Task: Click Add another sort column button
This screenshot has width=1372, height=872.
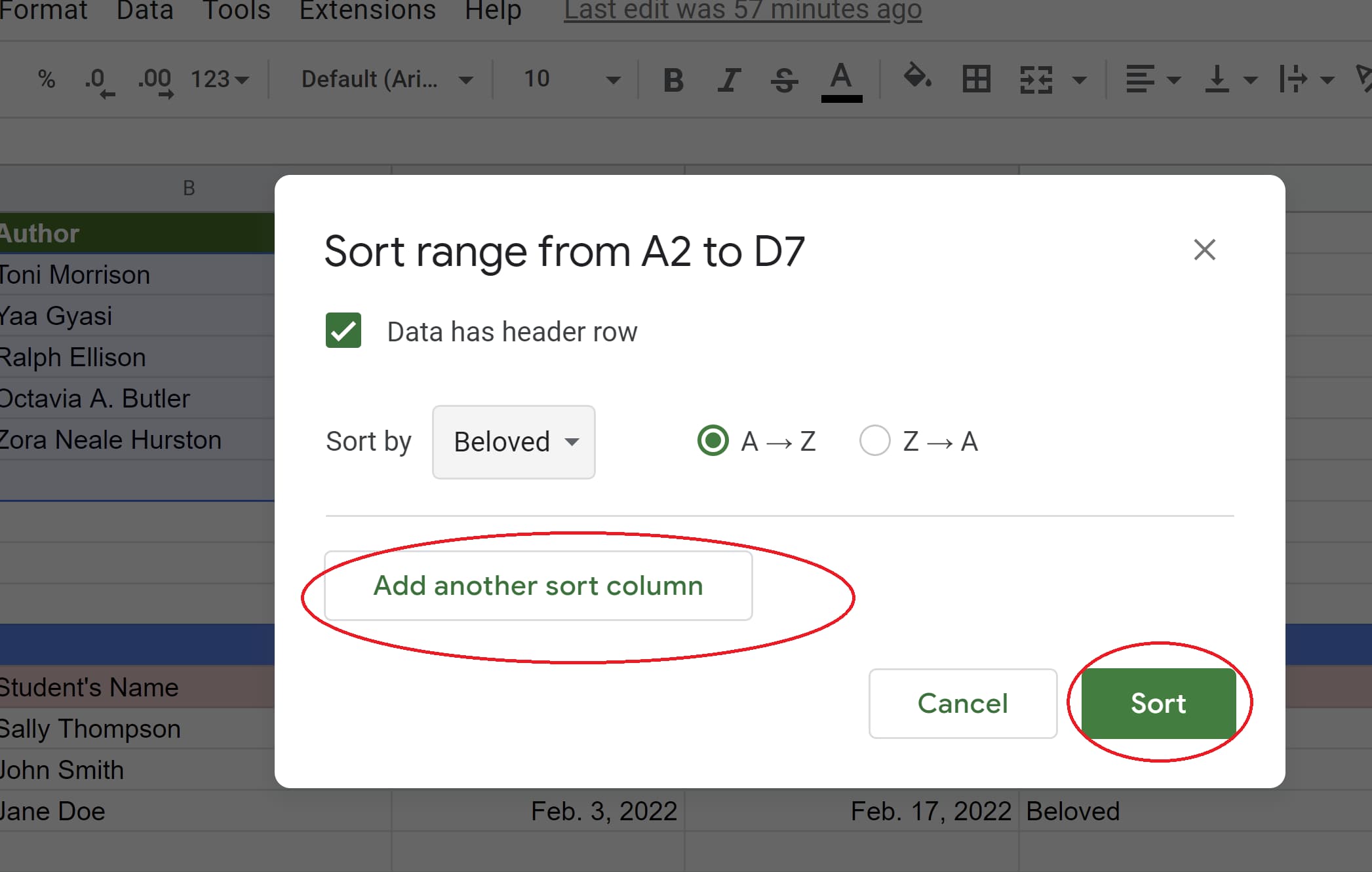Action: 538,585
